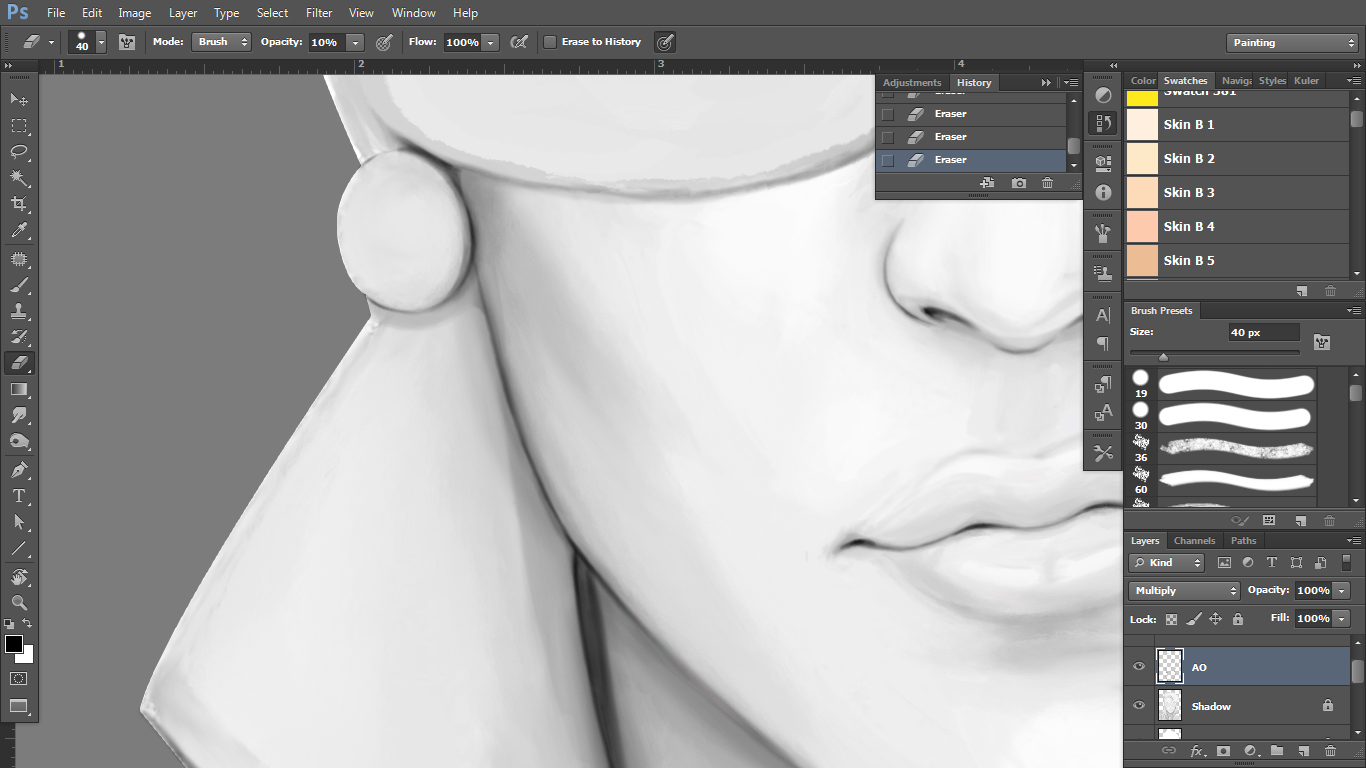
Task: Select the Brush tool in toolbox
Action: (x=19, y=285)
